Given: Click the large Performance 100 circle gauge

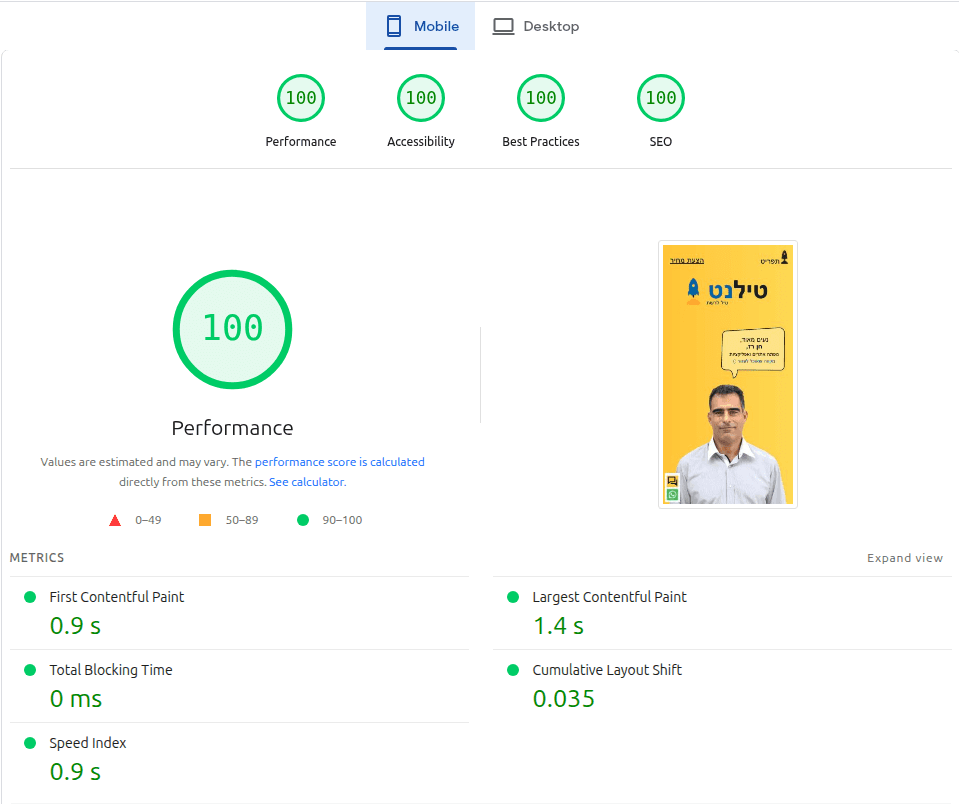Looking at the screenshot, I should (232, 329).
